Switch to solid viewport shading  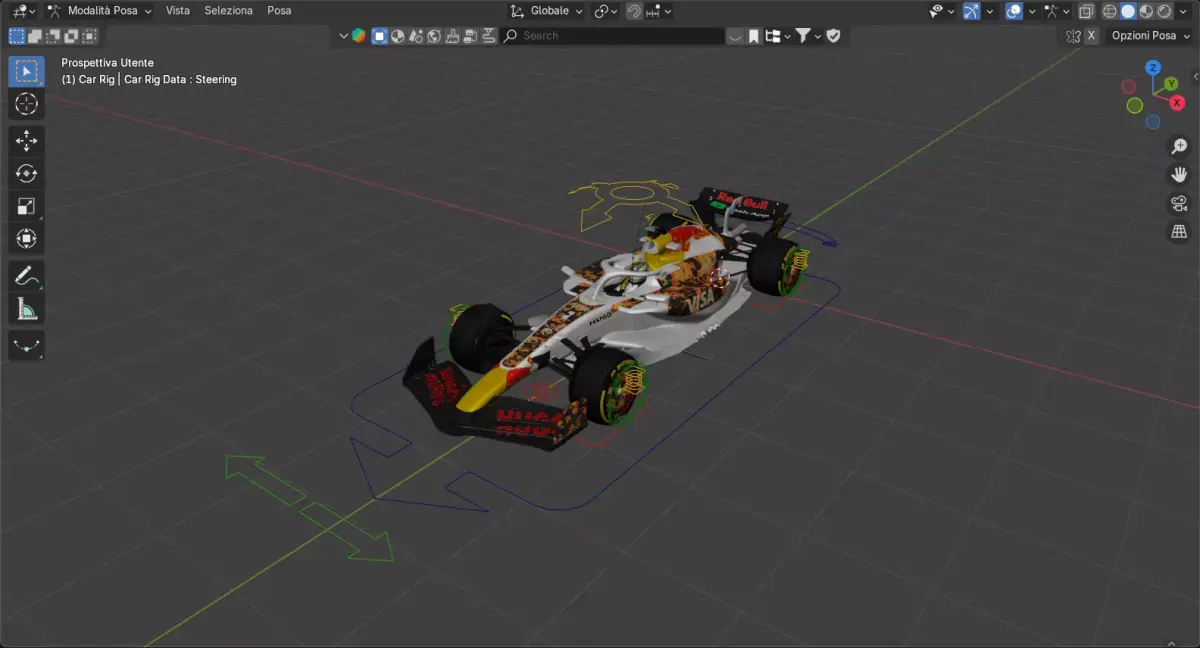[x=1128, y=11]
